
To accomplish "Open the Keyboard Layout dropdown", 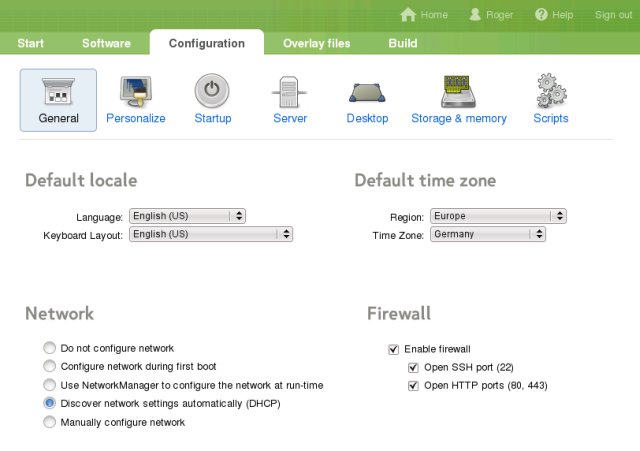I will [x=211, y=234].
